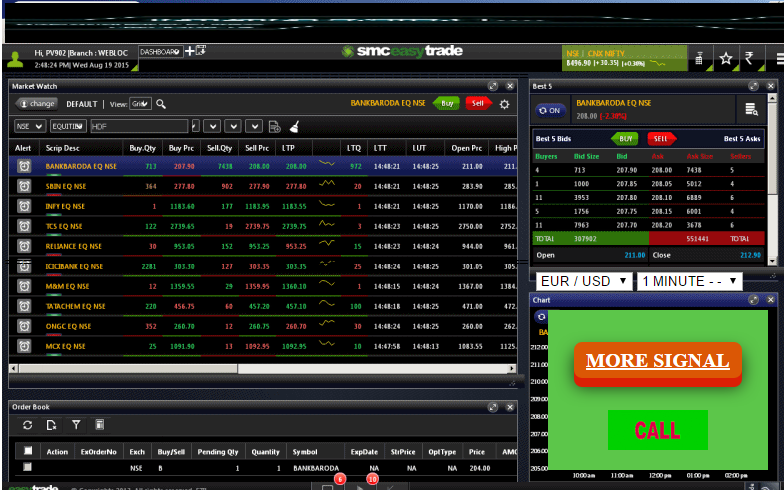Save the dashboard layout icon
This screenshot has height=494, width=784.
coord(201,50)
